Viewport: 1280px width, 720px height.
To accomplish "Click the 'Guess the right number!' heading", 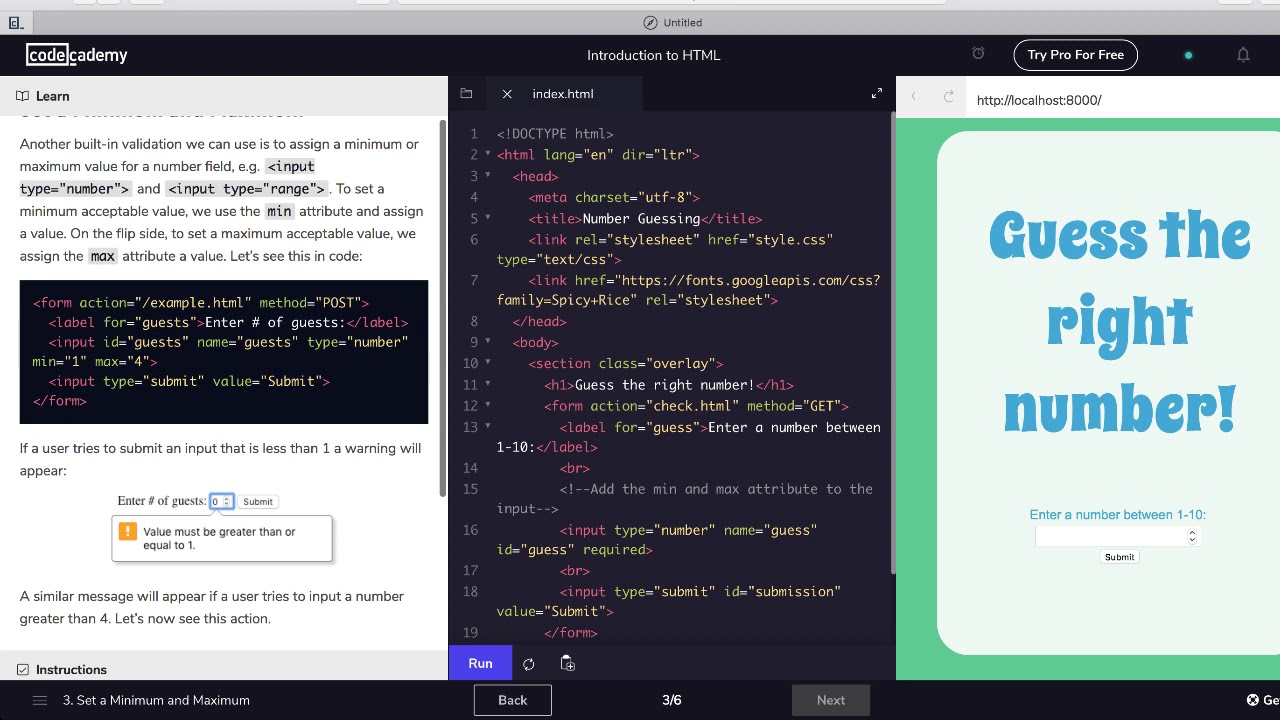I will coord(1119,323).
